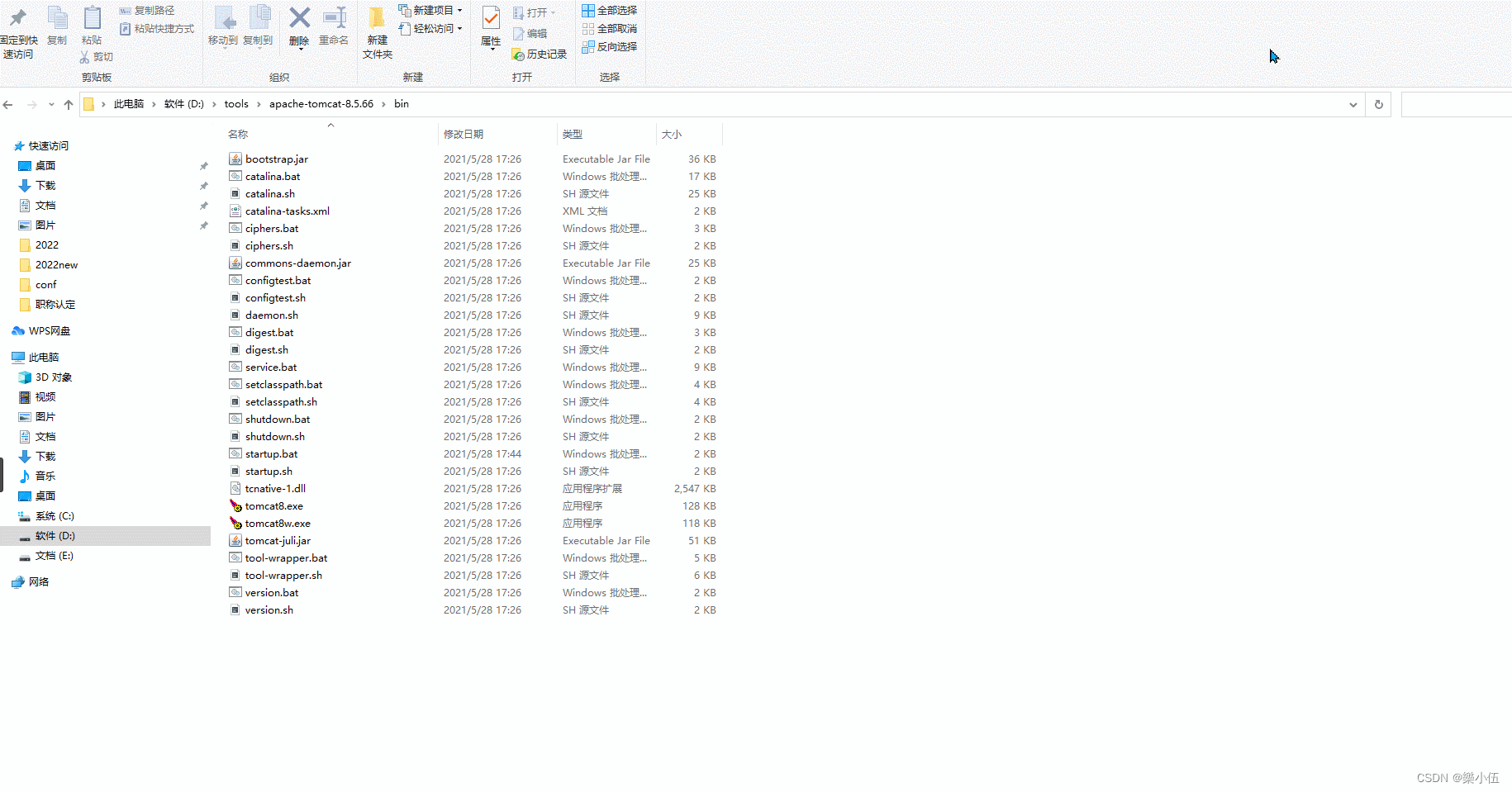Click the address bar history dropdown
Viewport: 1512px width, 792px height.
coord(1353,104)
